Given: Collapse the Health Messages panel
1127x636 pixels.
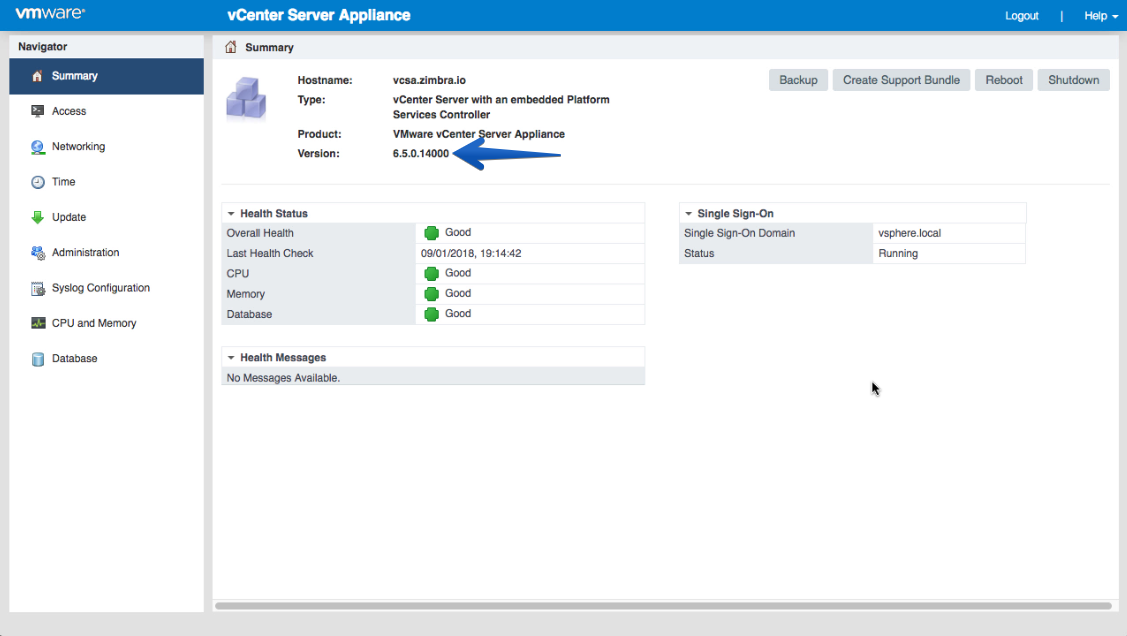Looking at the screenshot, I should 231,357.
